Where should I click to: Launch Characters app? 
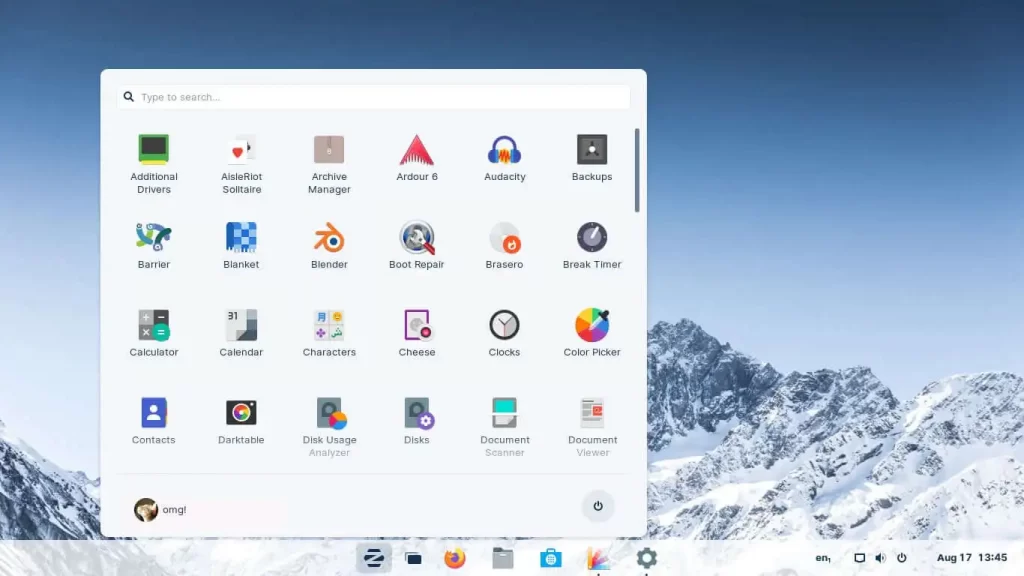(328, 333)
